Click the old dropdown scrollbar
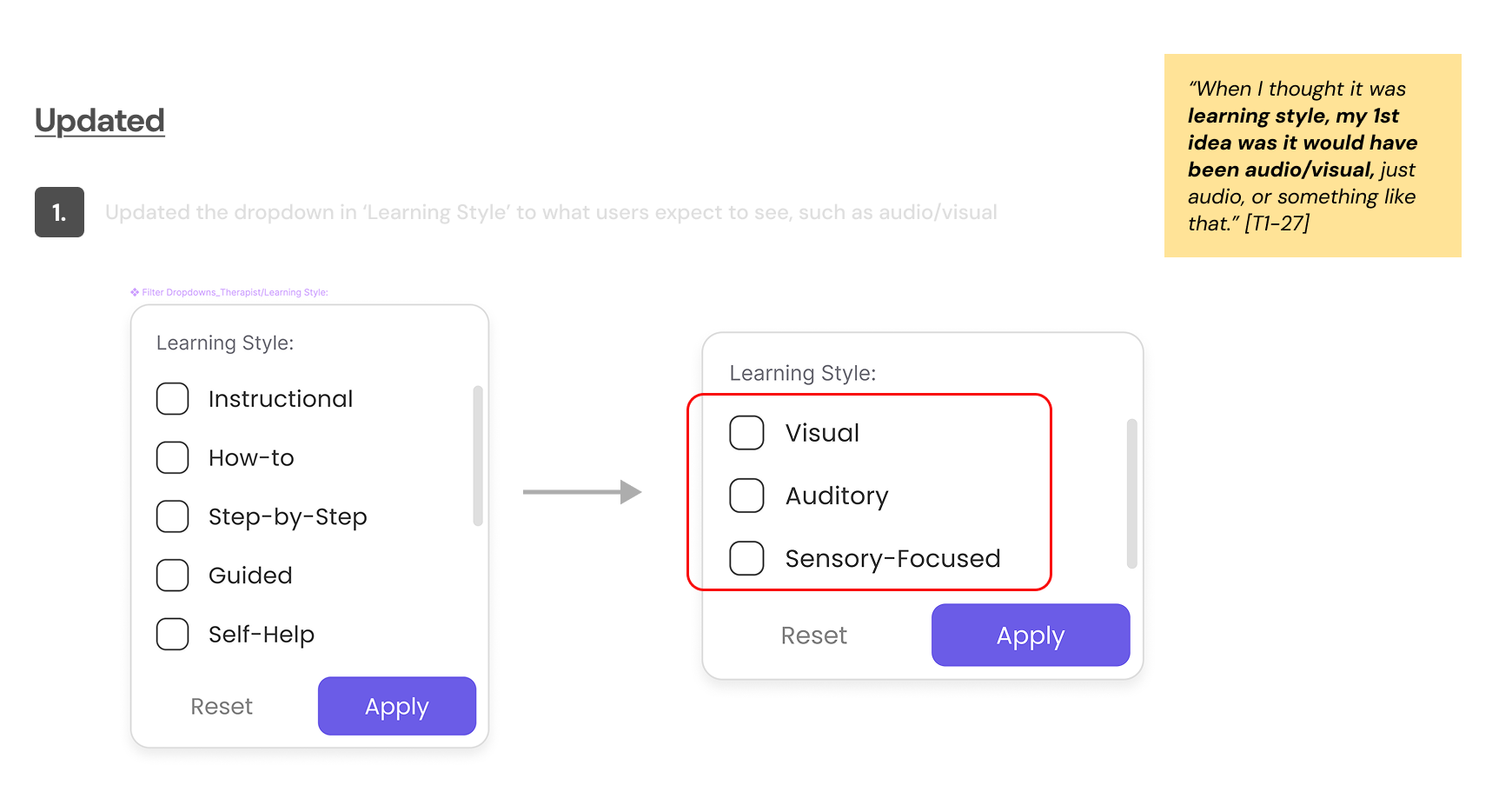The width and height of the screenshot is (1512, 812). pos(478,456)
